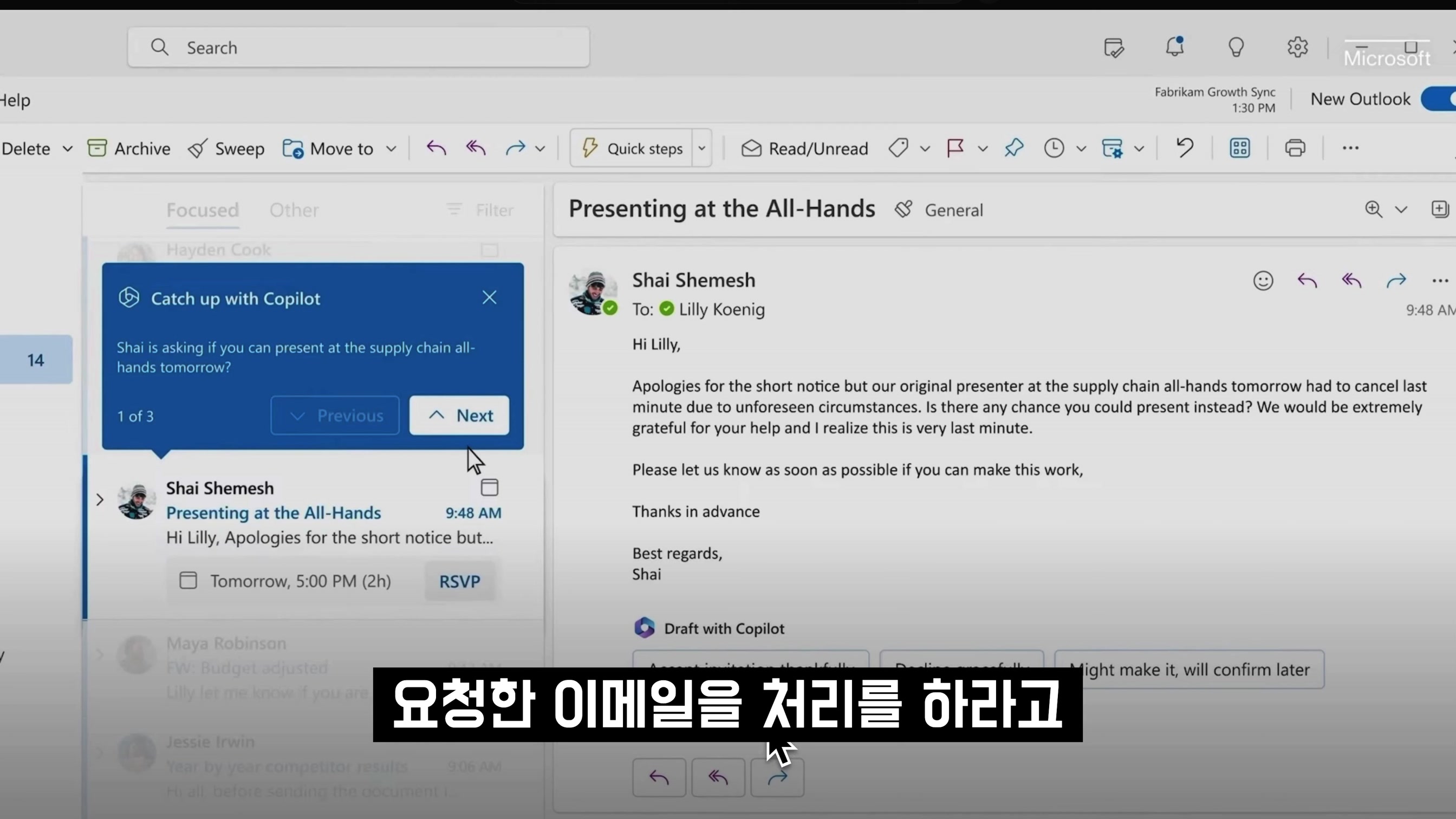Expand the Move to dropdown arrow
This screenshot has width=1456, height=819.
pos(391,148)
